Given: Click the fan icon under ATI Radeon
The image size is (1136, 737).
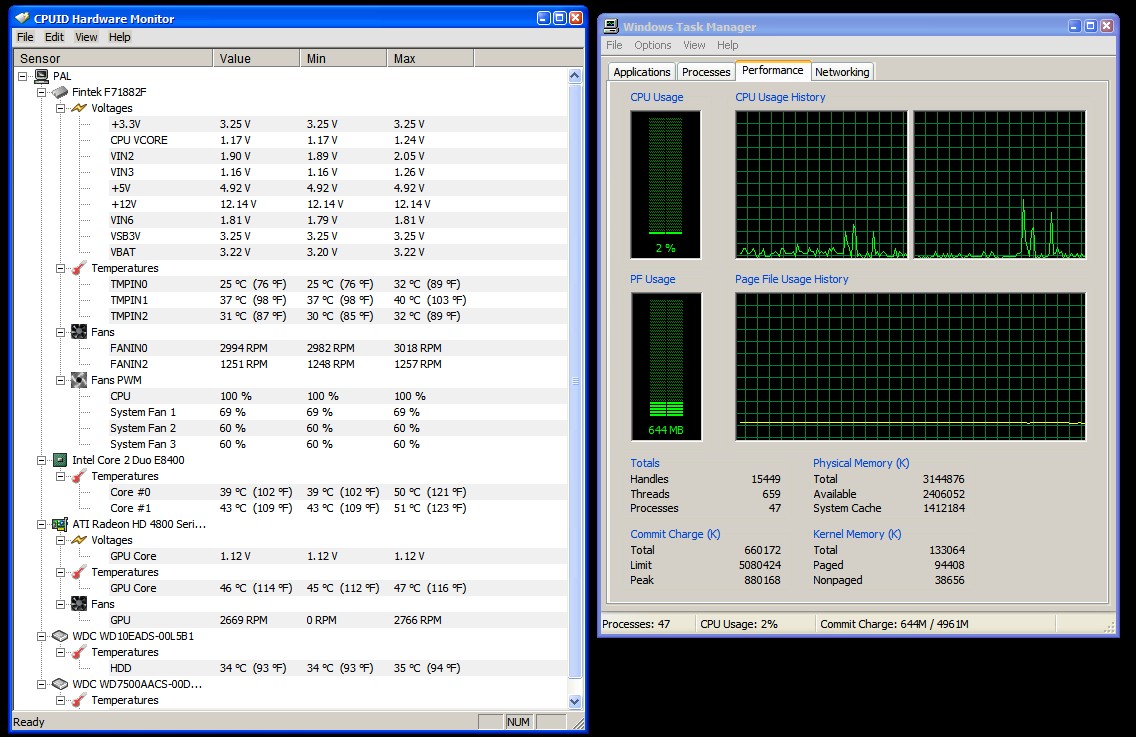Looking at the screenshot, I should pyautogui.click(x=79, y=604).
